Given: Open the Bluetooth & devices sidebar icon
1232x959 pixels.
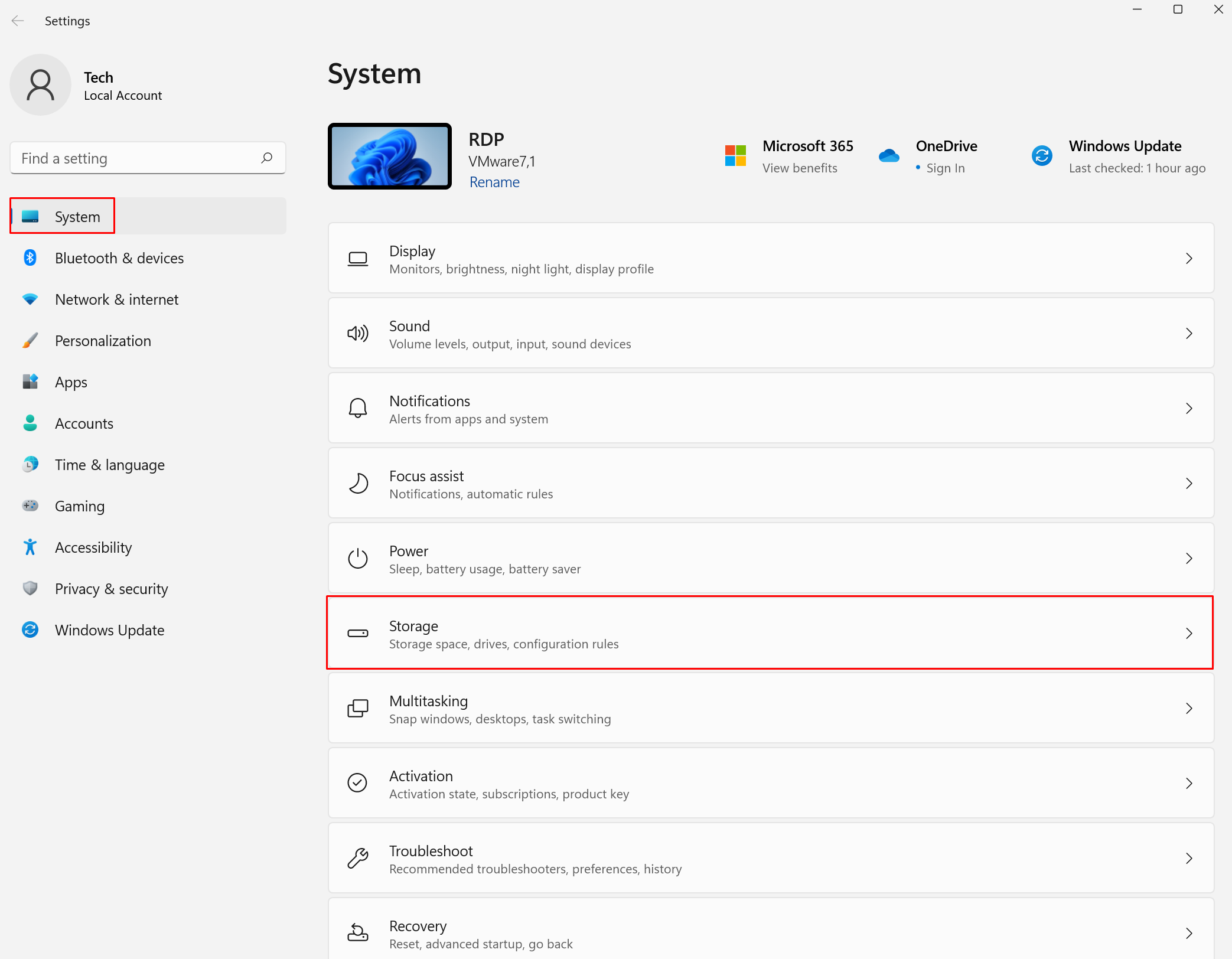Looking at the screenshot, I should (30, 258).
